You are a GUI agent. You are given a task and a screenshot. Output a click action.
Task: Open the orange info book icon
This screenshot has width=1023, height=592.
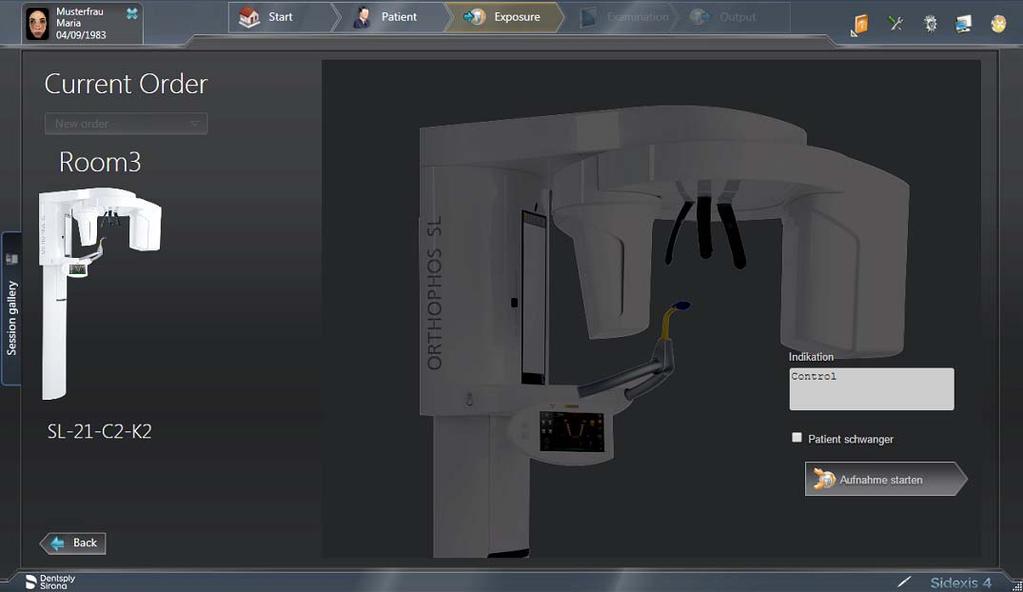coord(861,25)
